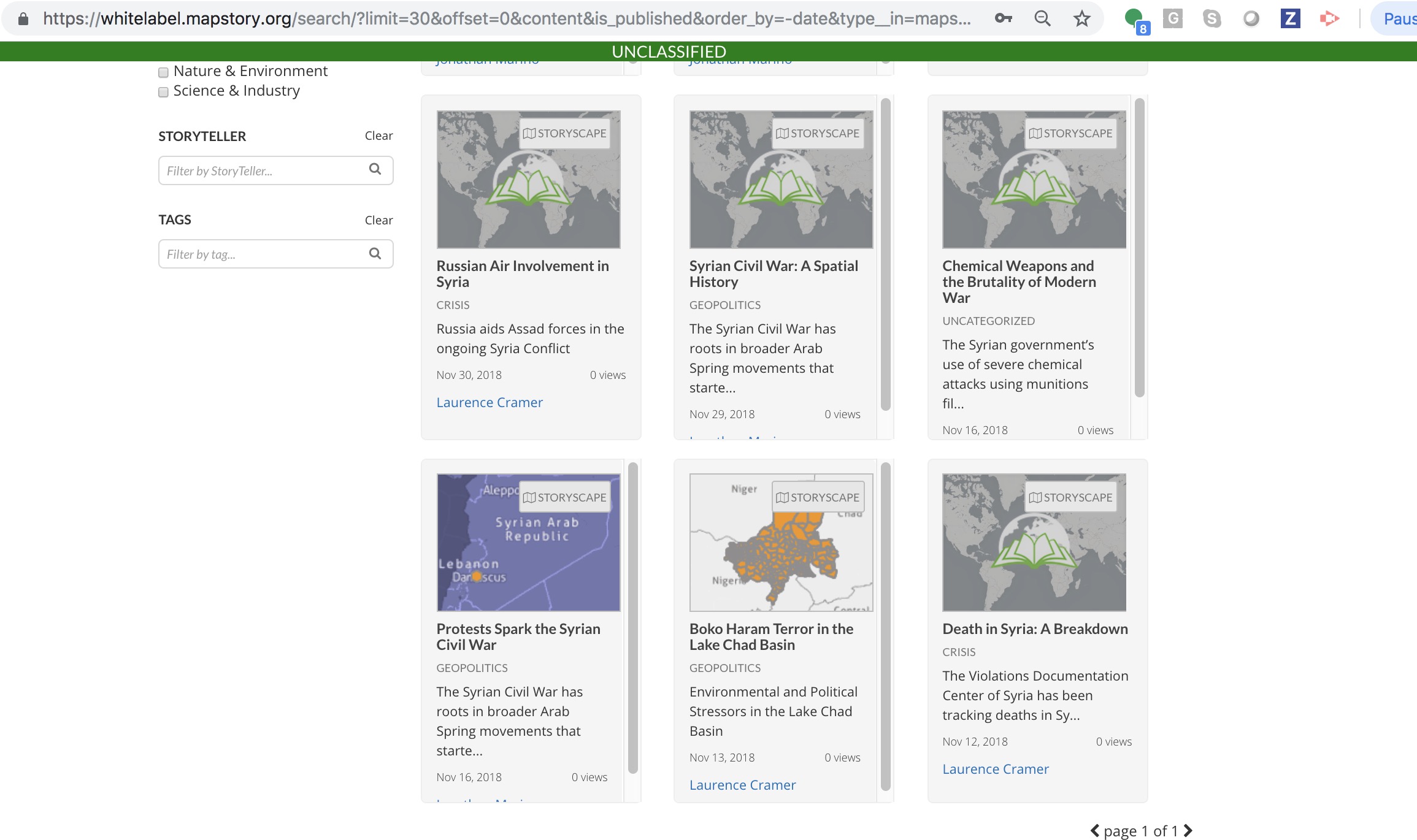Clear the StoryTeller filter
Image resolution: width=1417 pixels, height=840 pixels.
tap(378, 136)
